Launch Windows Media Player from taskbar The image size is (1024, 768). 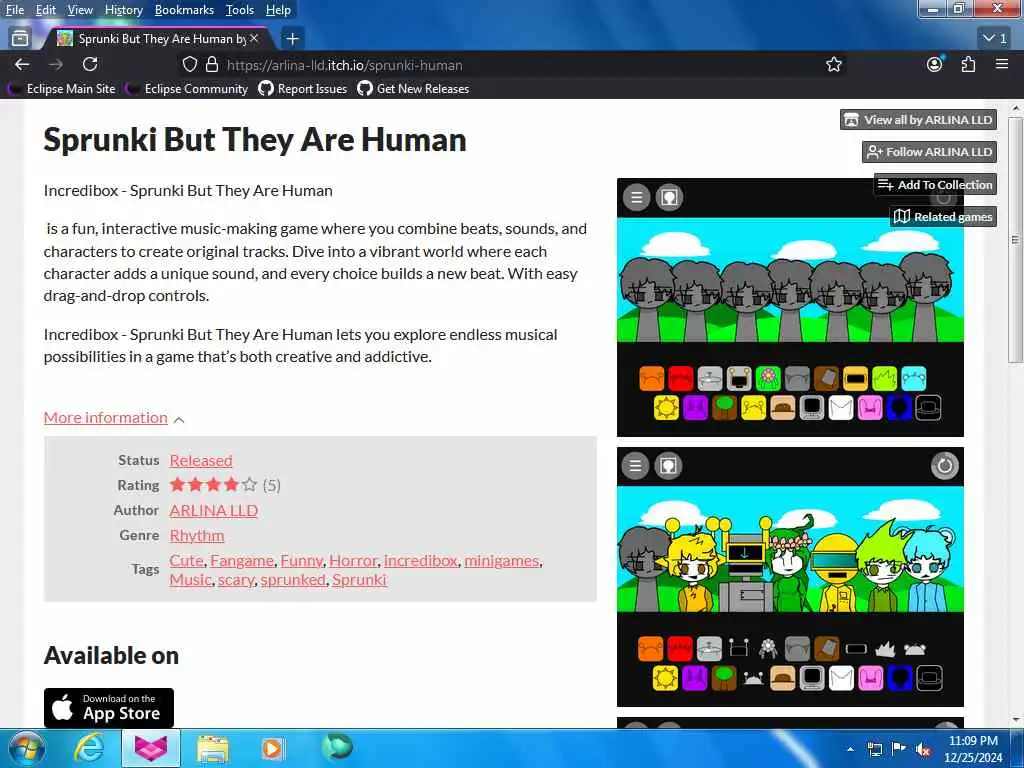point(273,748)
